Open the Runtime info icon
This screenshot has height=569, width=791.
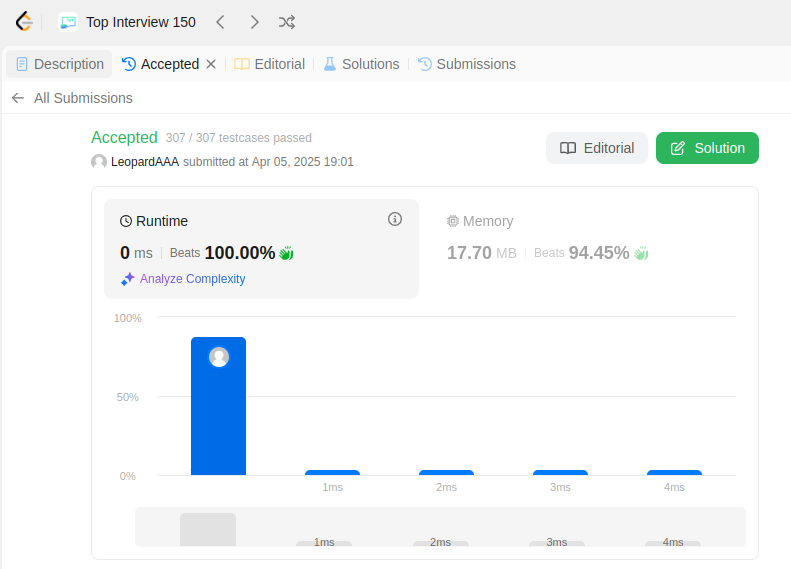395,219
